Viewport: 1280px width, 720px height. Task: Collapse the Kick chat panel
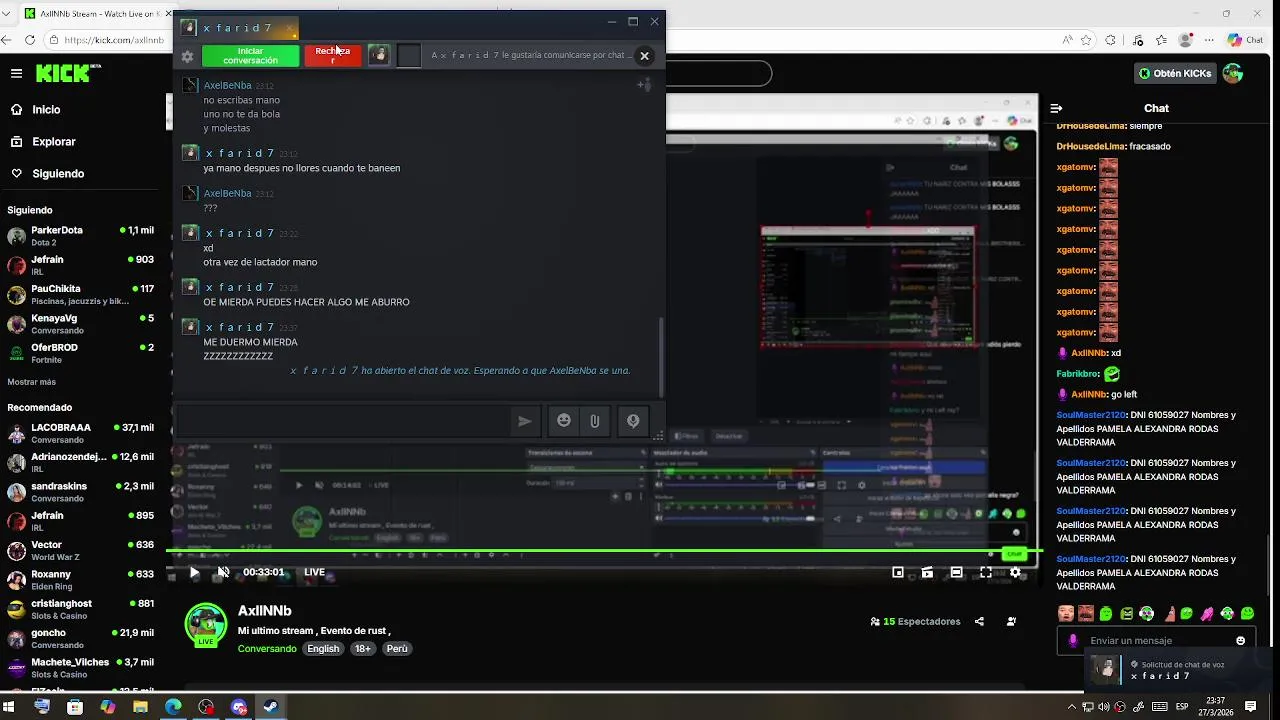click(x=1057, y=108)
